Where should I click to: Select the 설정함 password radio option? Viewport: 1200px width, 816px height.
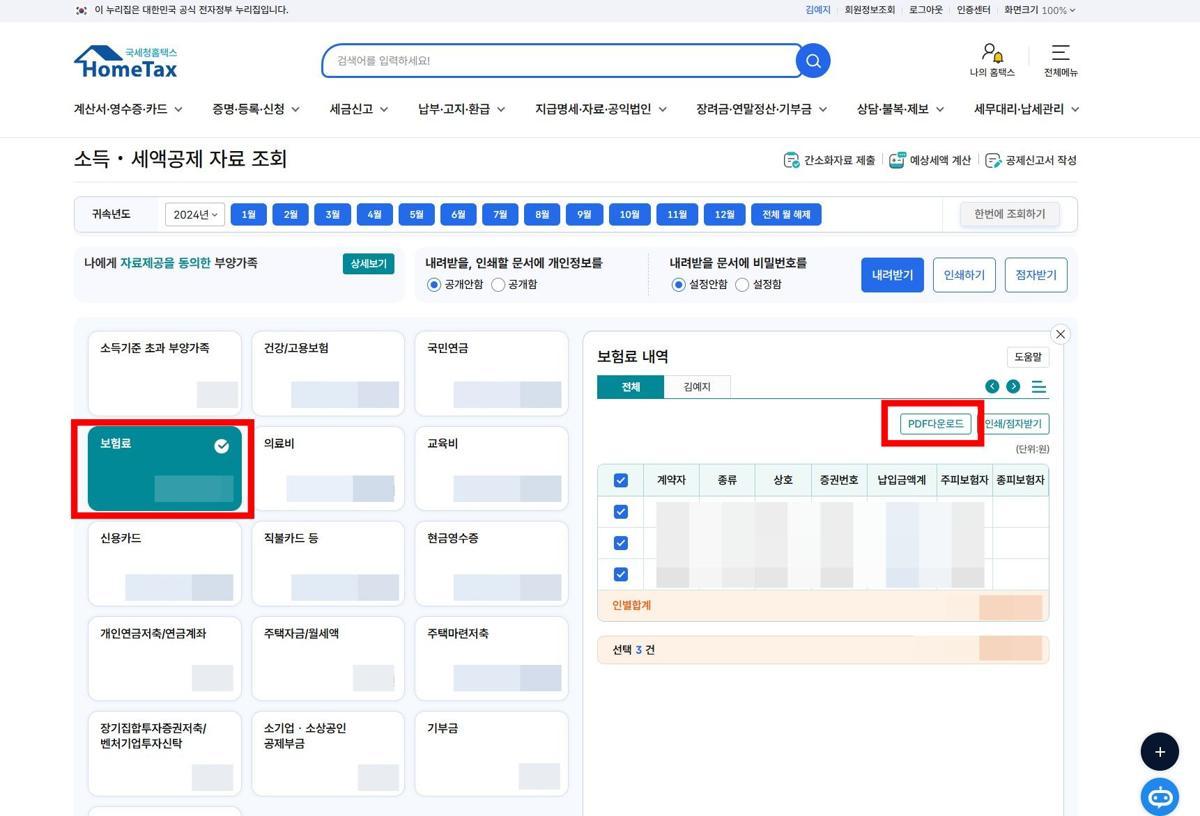(742, 285)
